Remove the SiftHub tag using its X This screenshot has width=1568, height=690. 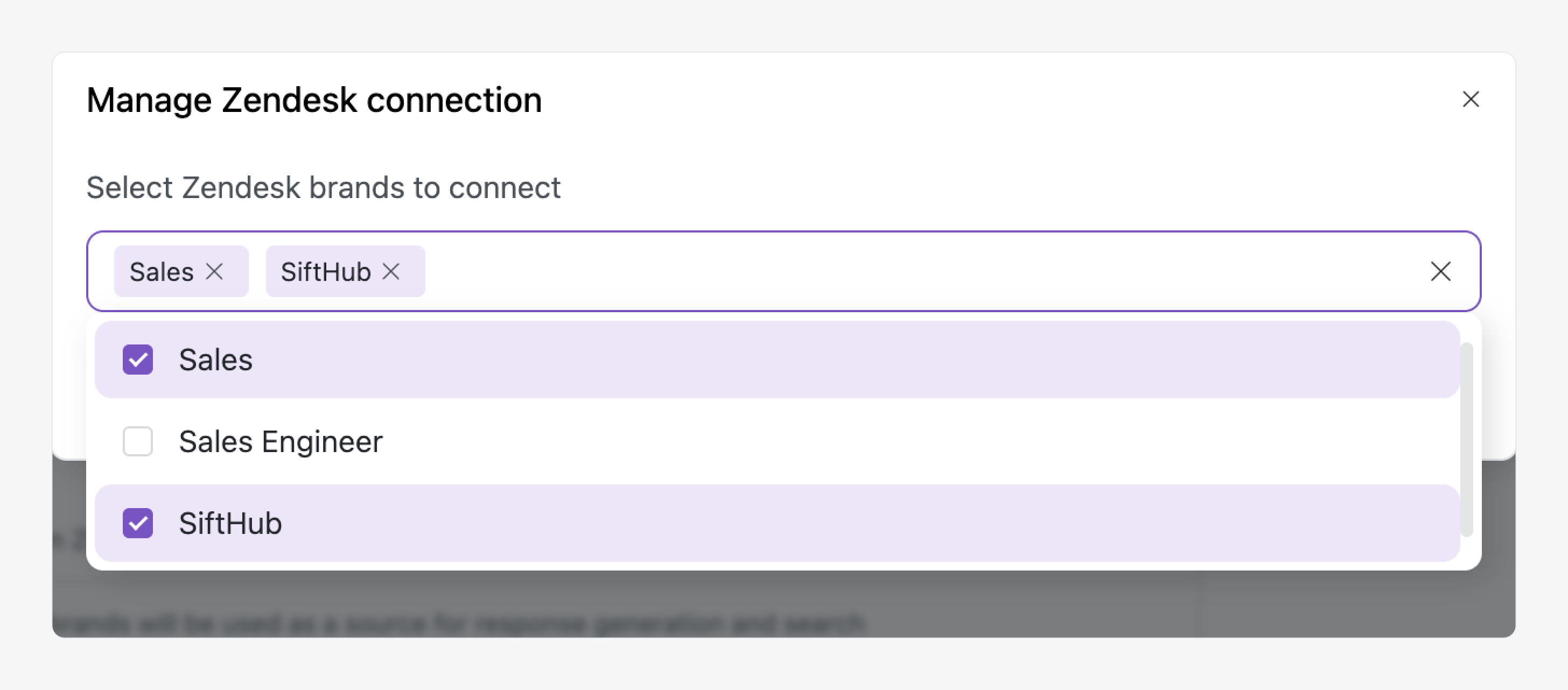391,271
